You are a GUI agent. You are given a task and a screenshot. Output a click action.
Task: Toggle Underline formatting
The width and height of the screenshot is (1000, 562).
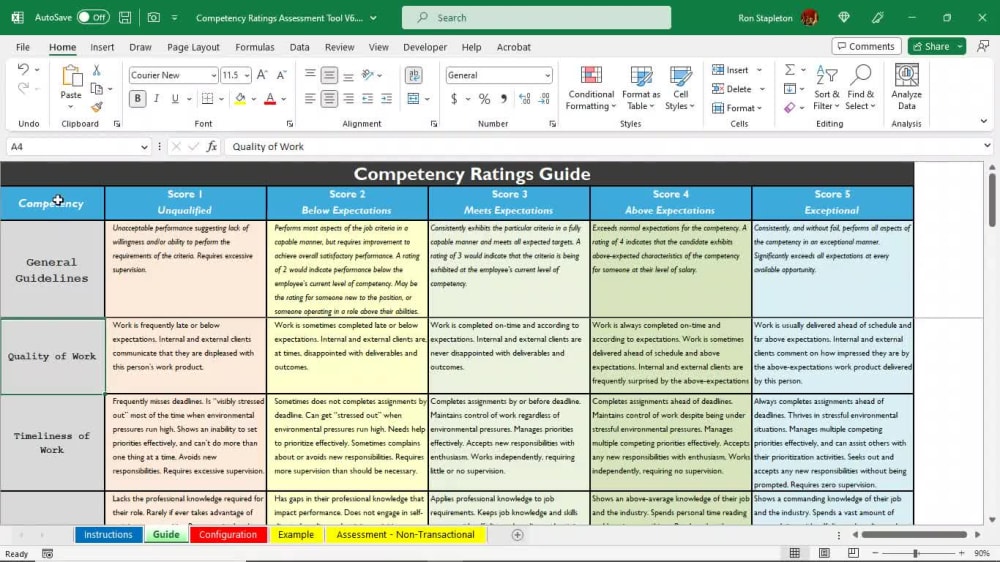(175, 99)
